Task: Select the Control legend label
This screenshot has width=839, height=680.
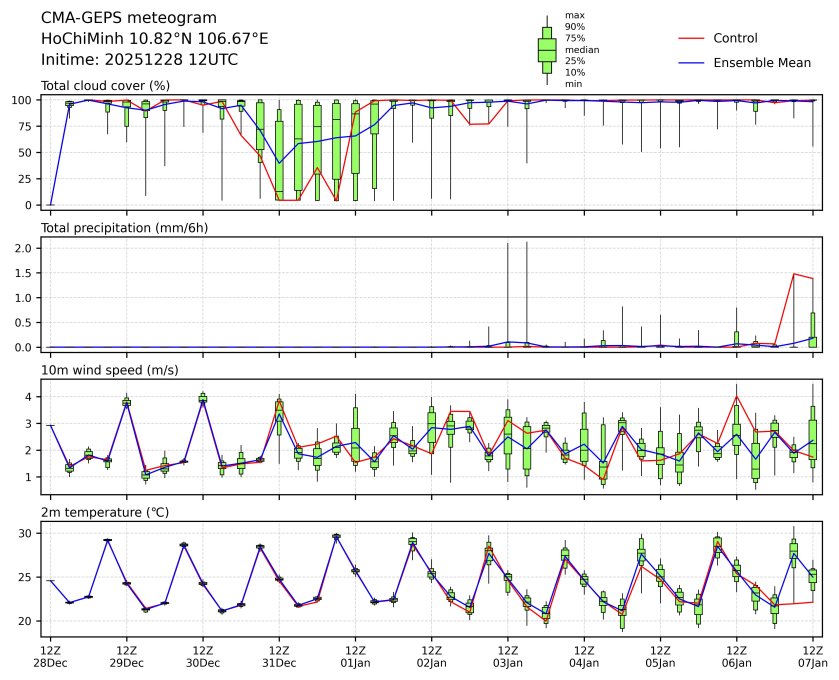Action: (x=735, y=38)
